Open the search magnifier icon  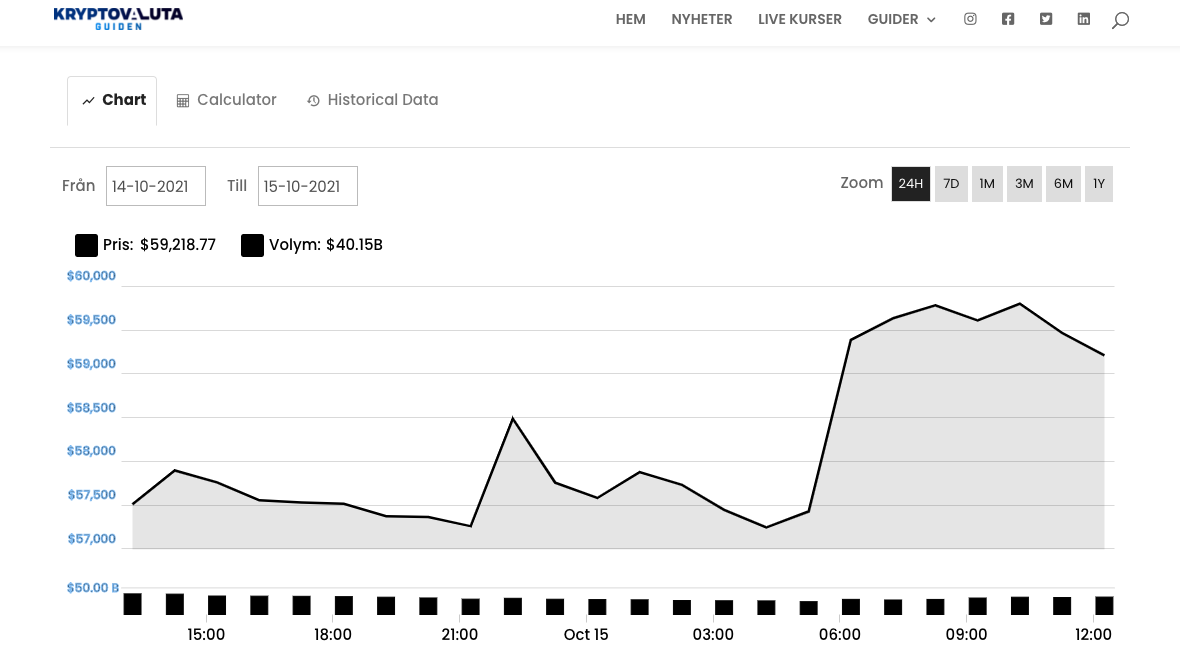[x=1120, y=19]
